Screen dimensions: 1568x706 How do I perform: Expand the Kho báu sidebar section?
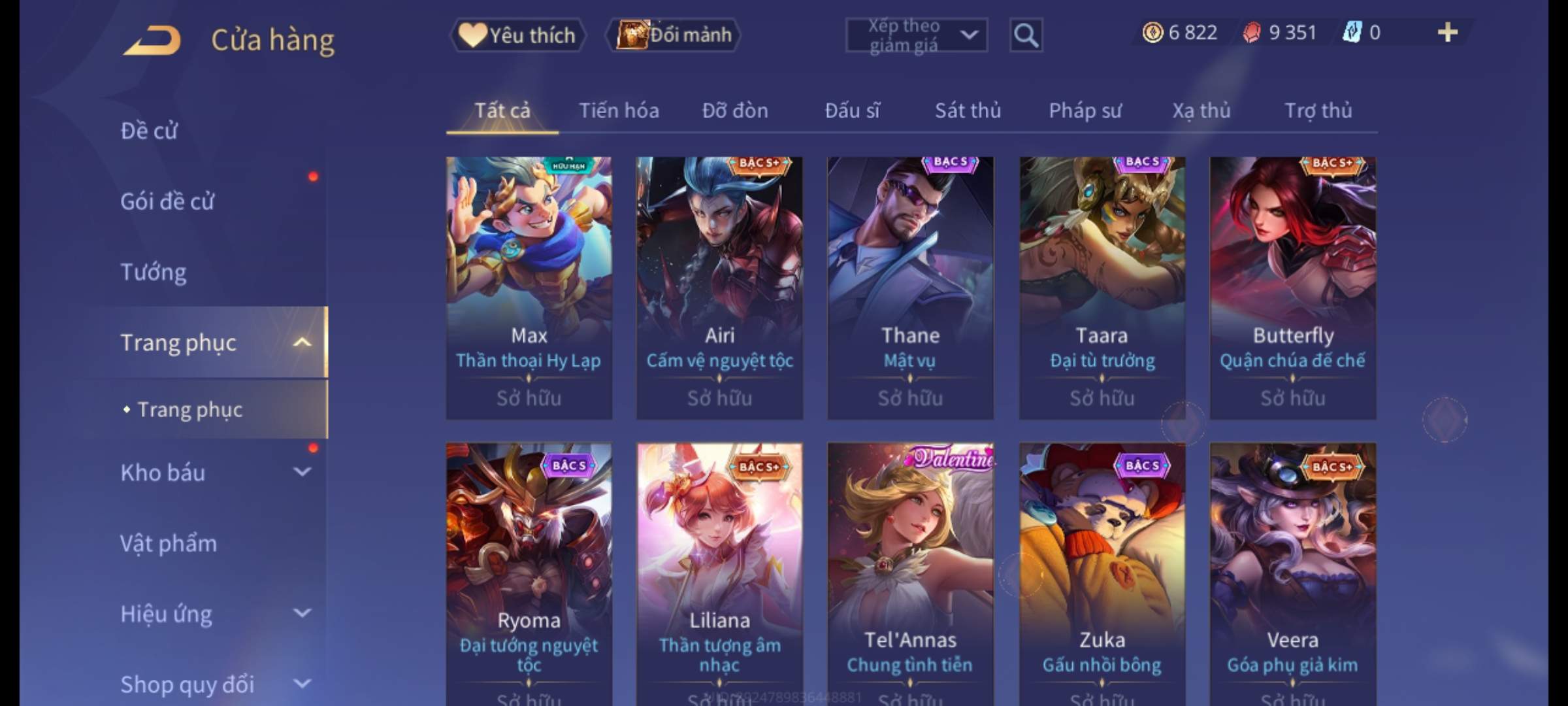point(302,471)
